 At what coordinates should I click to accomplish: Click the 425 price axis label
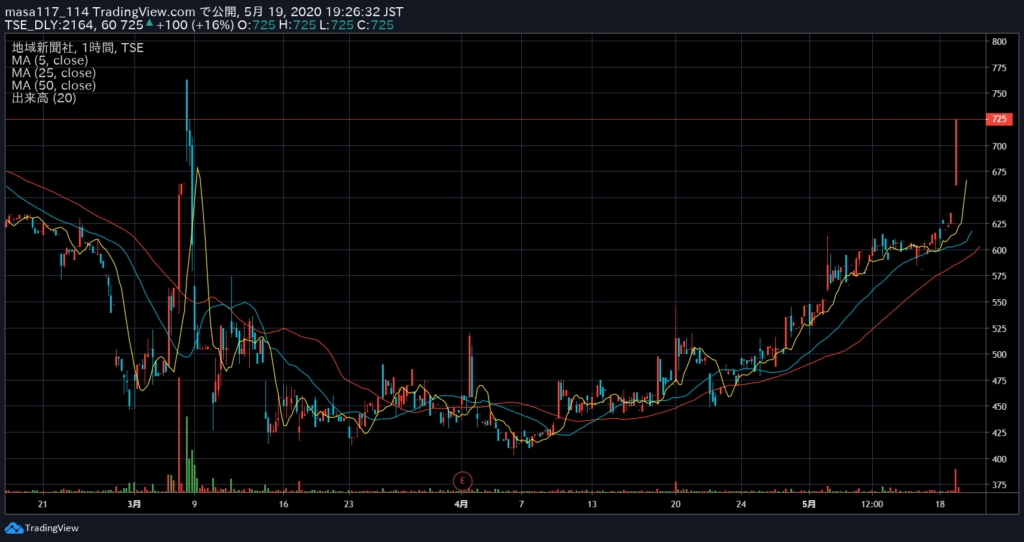999,432
